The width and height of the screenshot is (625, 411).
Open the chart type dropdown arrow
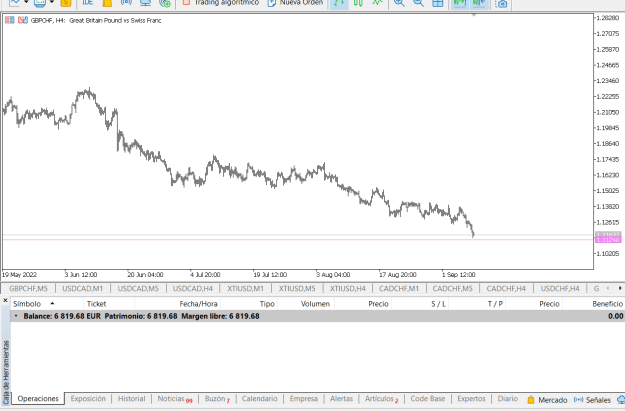[26, 2]
